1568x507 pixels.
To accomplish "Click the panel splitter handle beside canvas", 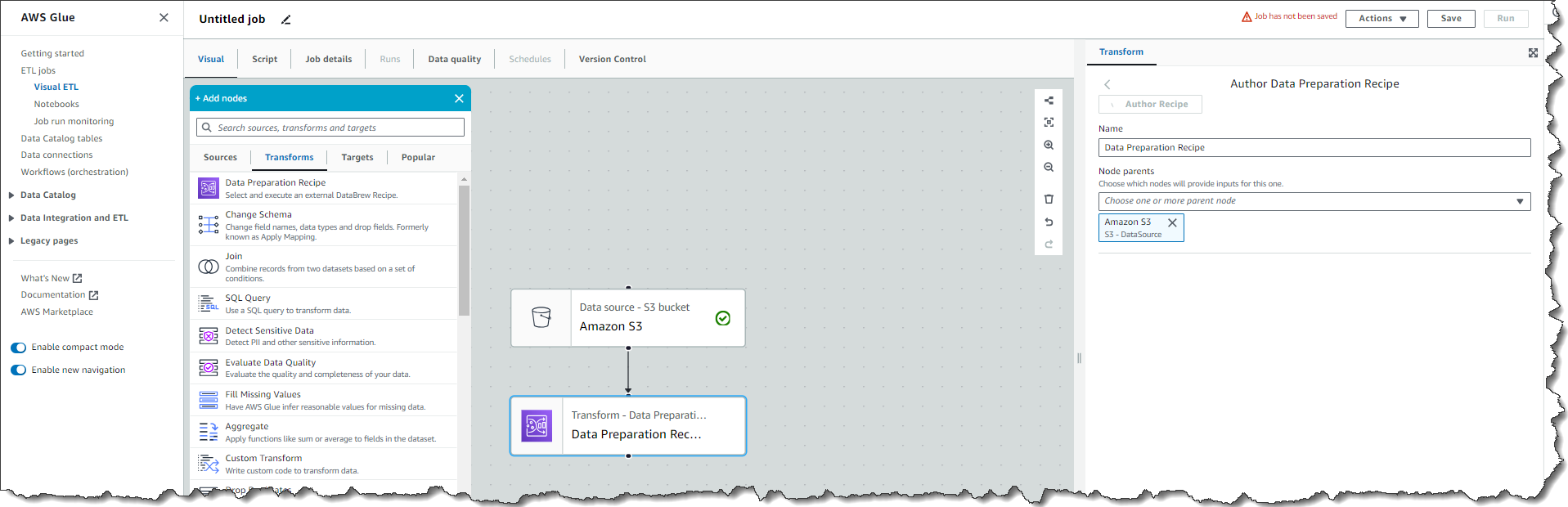I will [1079, 358].
